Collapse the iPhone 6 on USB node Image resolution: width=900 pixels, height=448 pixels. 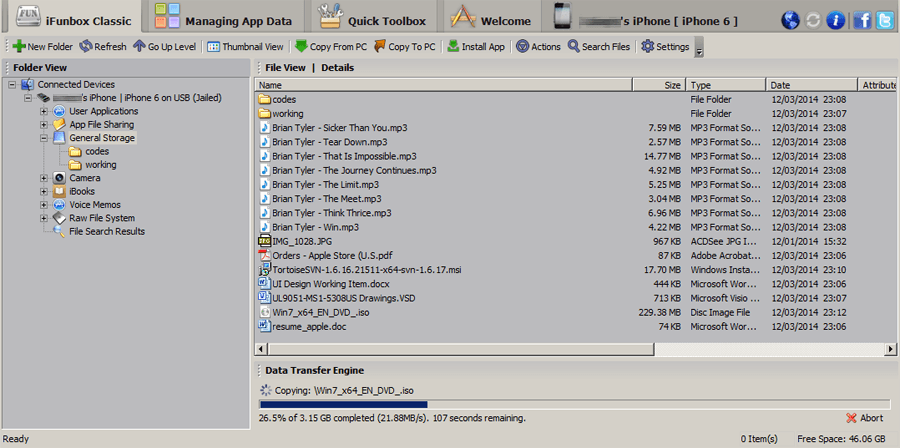click(x=28, y=98)
